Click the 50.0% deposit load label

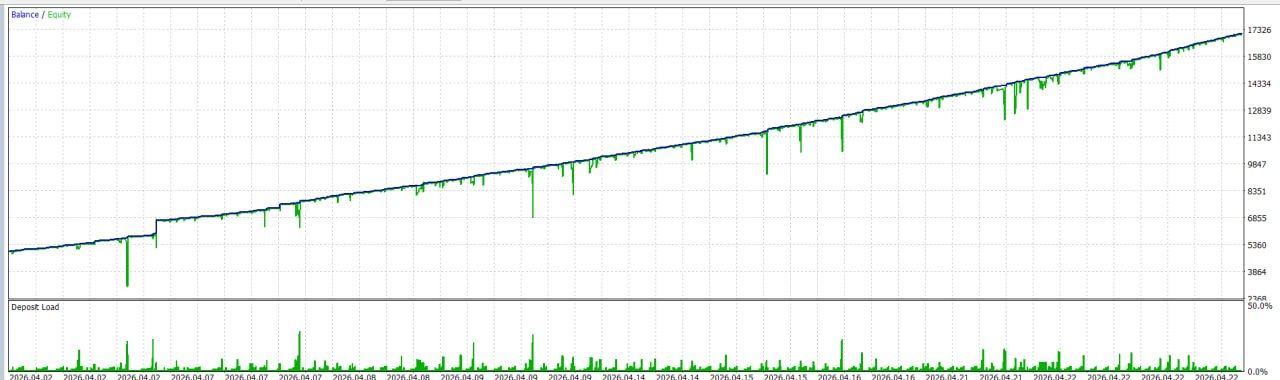point(1261,306)
